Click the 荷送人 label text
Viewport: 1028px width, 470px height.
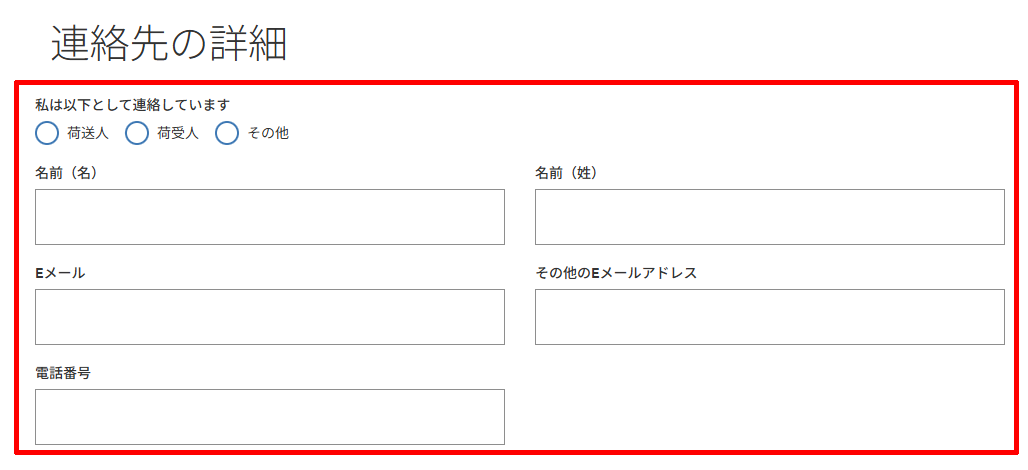pos(87,134)
